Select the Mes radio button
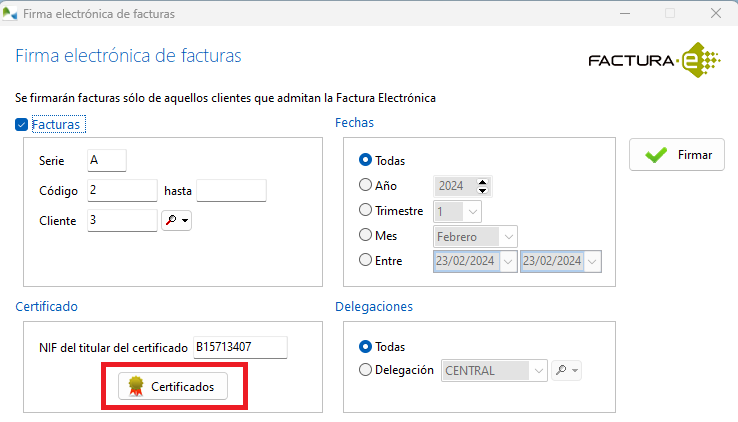Viewport: 738px width, 422px height. [x=365, y=236]
